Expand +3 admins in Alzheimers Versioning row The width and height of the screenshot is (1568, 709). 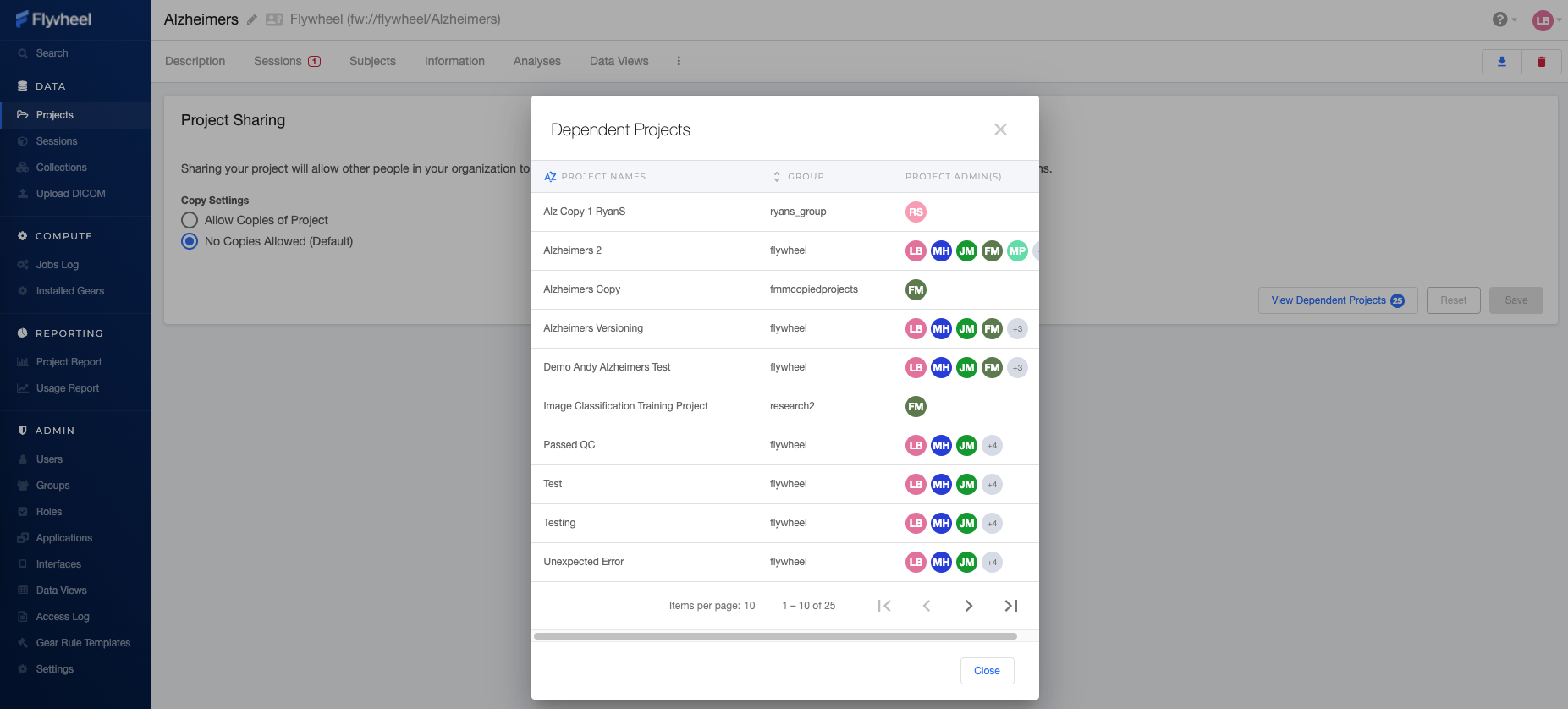point(1017,329)
